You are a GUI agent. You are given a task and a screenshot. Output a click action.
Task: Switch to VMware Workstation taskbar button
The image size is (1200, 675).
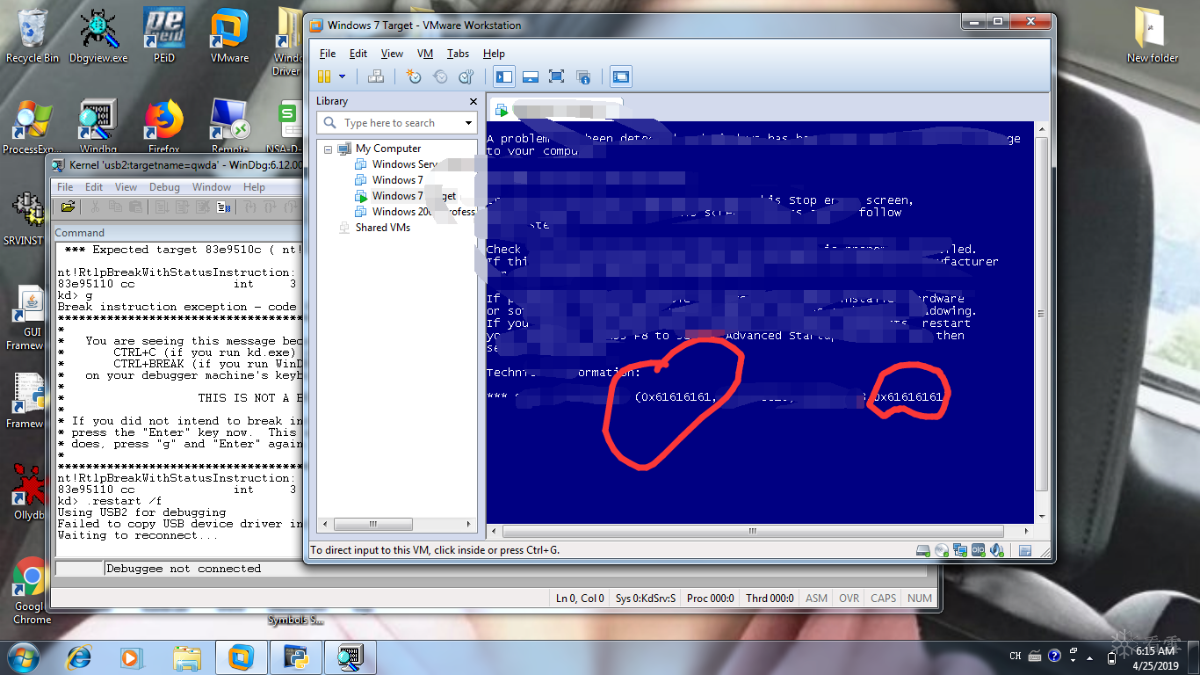[x=241, y=657]
